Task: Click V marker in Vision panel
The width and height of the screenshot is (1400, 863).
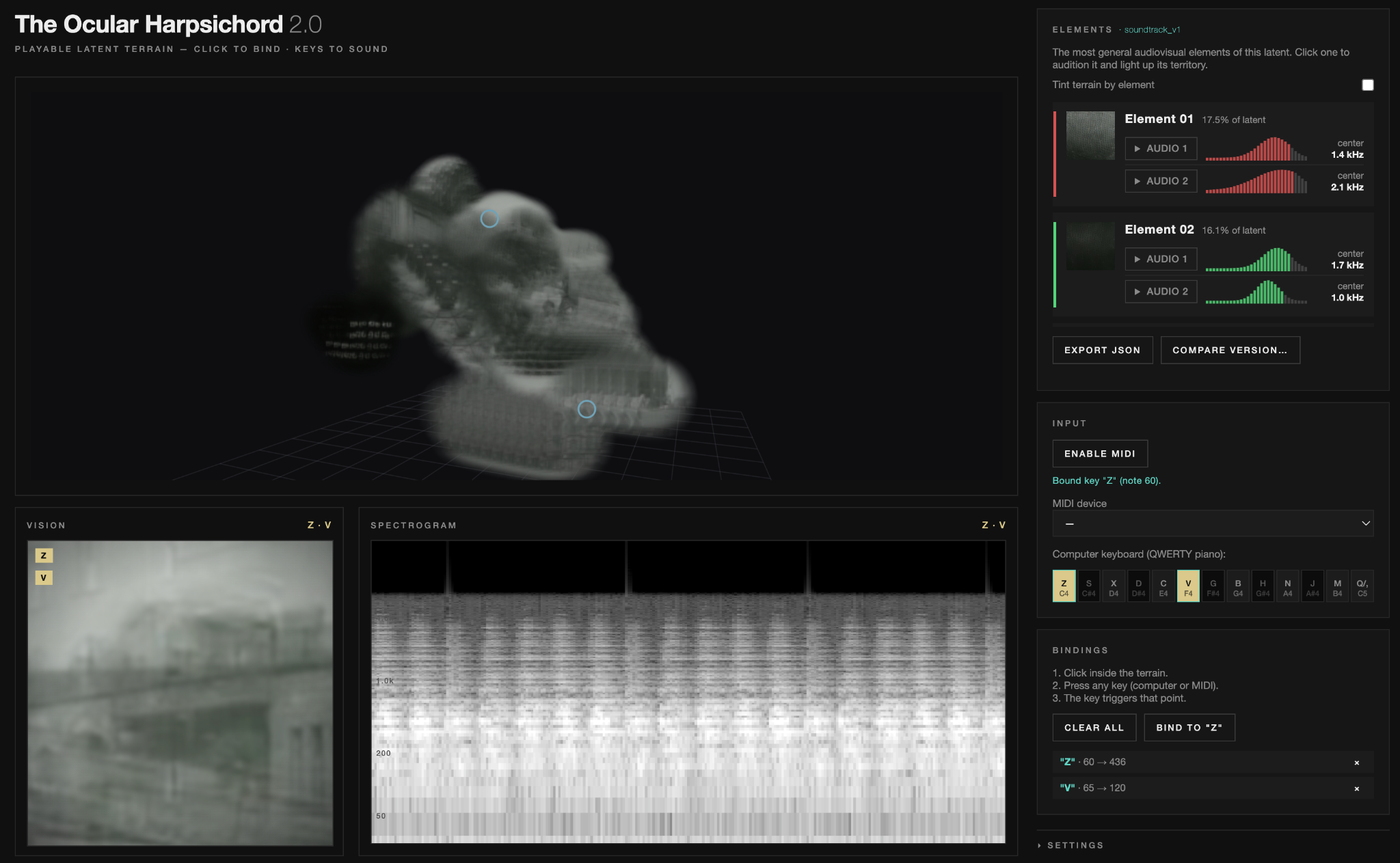Action: coord(44,578)
